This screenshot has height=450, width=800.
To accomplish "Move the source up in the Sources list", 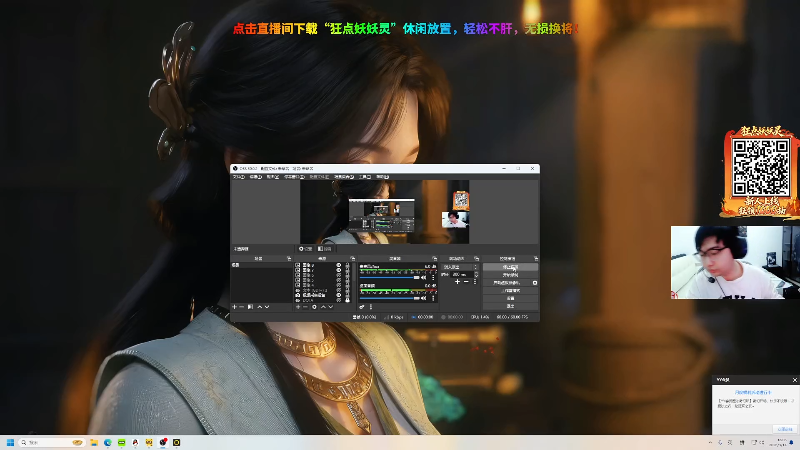I will (x=323, y=307).
